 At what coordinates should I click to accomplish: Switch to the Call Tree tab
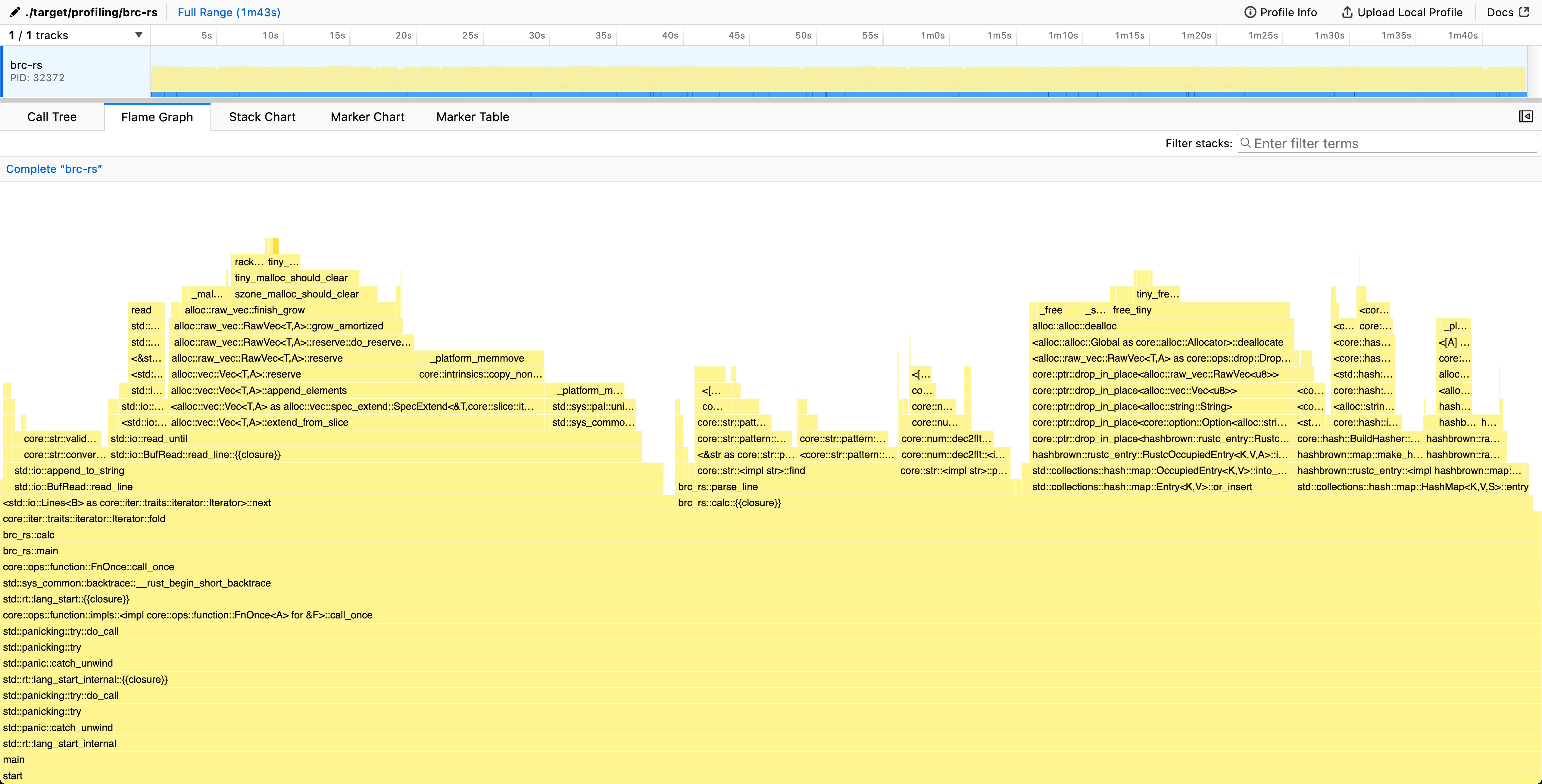click(x=52, y=117)
